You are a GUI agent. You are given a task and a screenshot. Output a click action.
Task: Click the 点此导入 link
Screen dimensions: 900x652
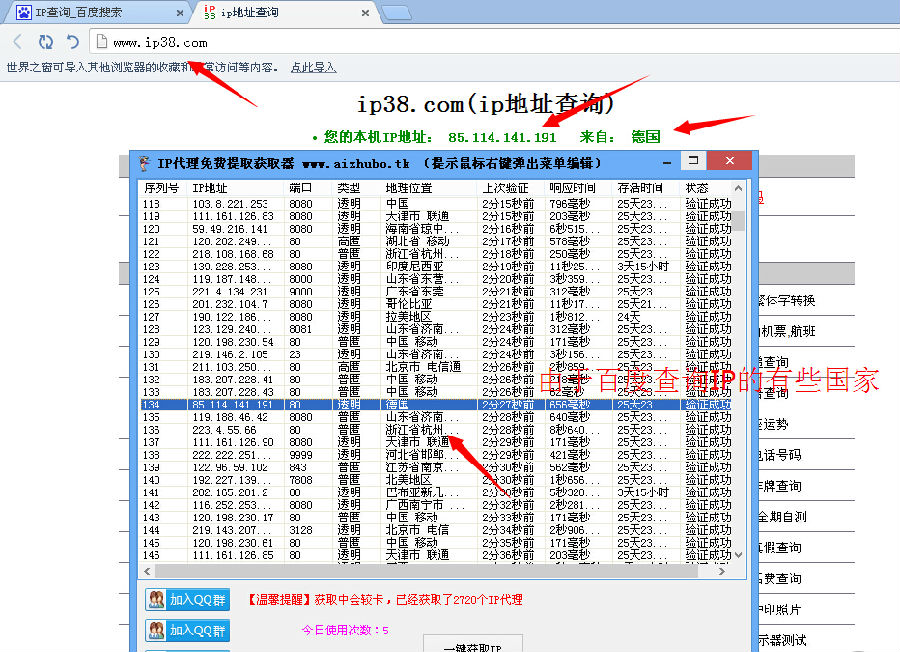[x=313, y=67]
